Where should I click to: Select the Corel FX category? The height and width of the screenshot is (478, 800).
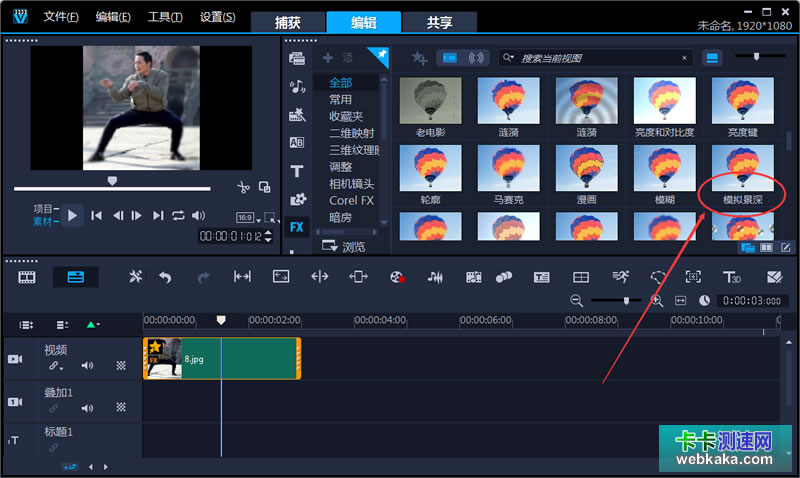350,200
